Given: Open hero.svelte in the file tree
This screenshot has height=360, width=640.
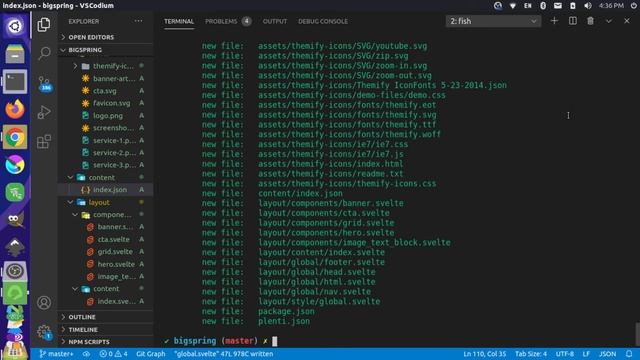Looking at the screenshot, I should [106, 264].
